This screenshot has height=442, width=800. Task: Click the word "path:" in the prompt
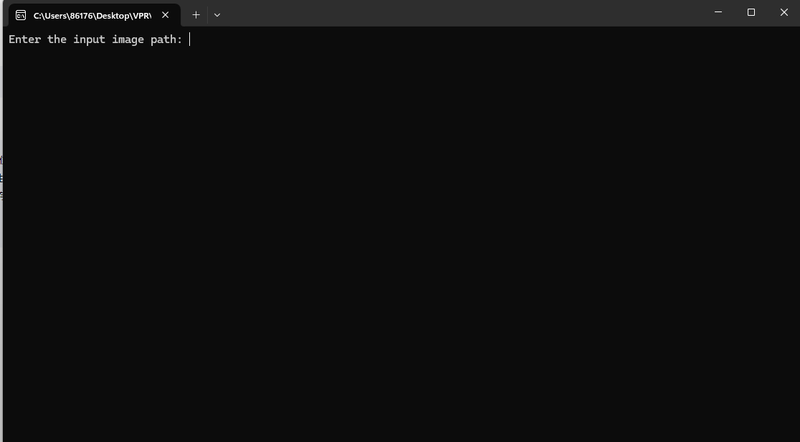point(166,40)
